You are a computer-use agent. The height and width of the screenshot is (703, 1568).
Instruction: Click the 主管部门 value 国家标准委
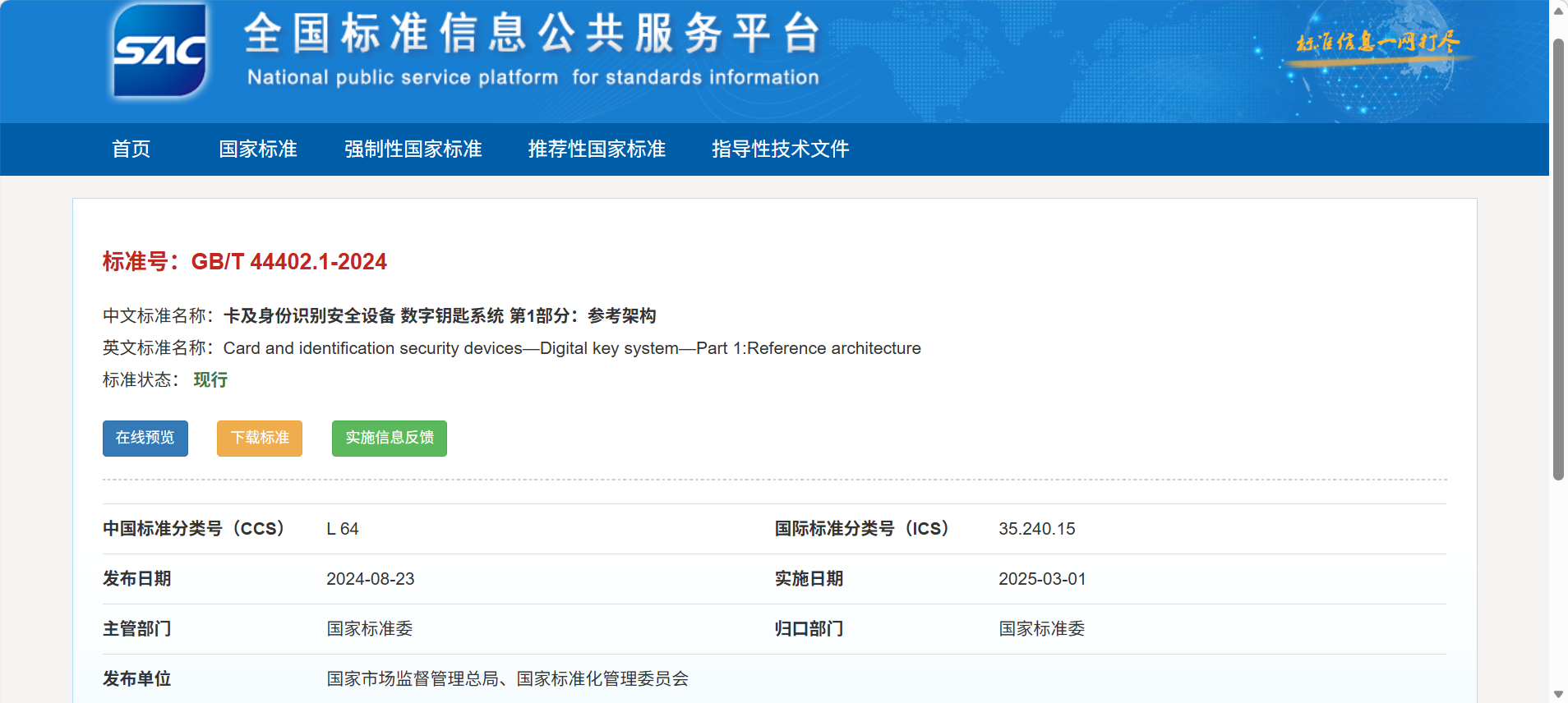370,629
